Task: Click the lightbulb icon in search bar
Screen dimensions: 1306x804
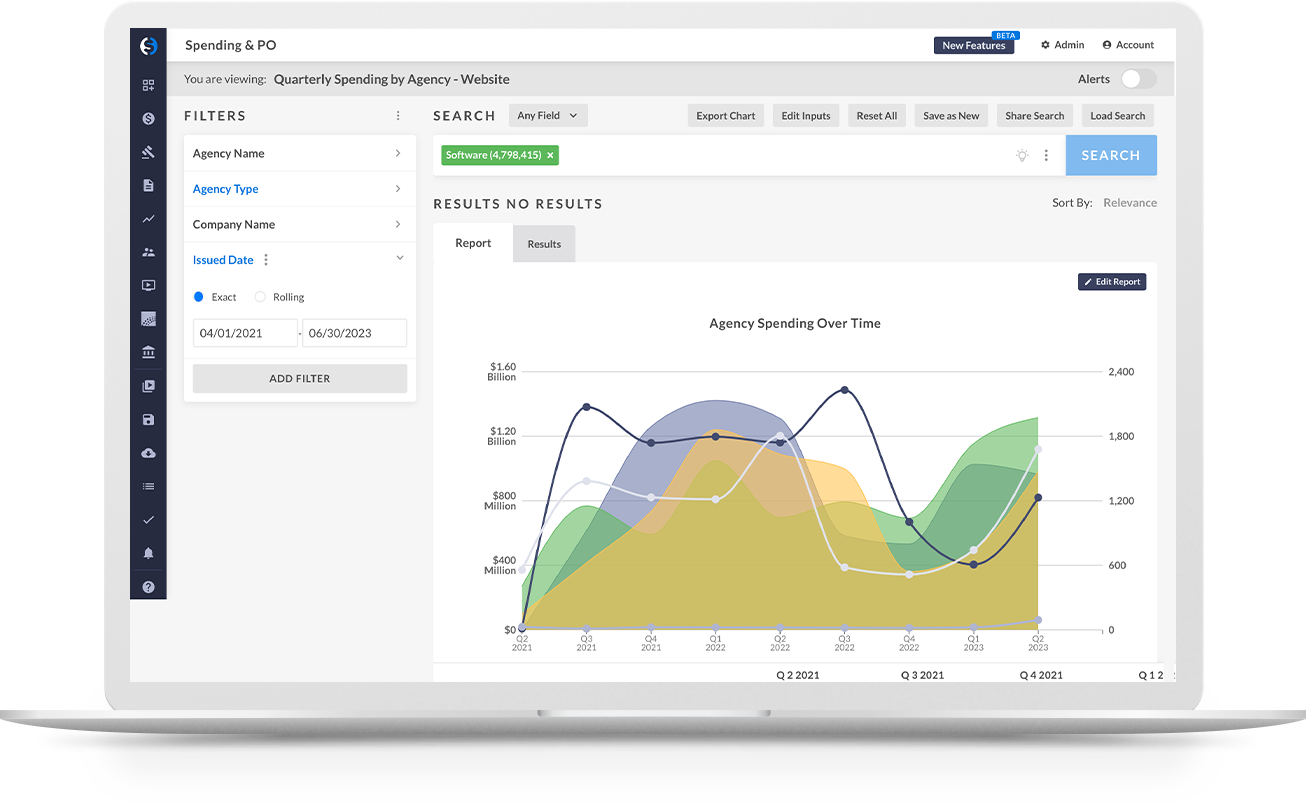Action: (x=1021, y=156)
